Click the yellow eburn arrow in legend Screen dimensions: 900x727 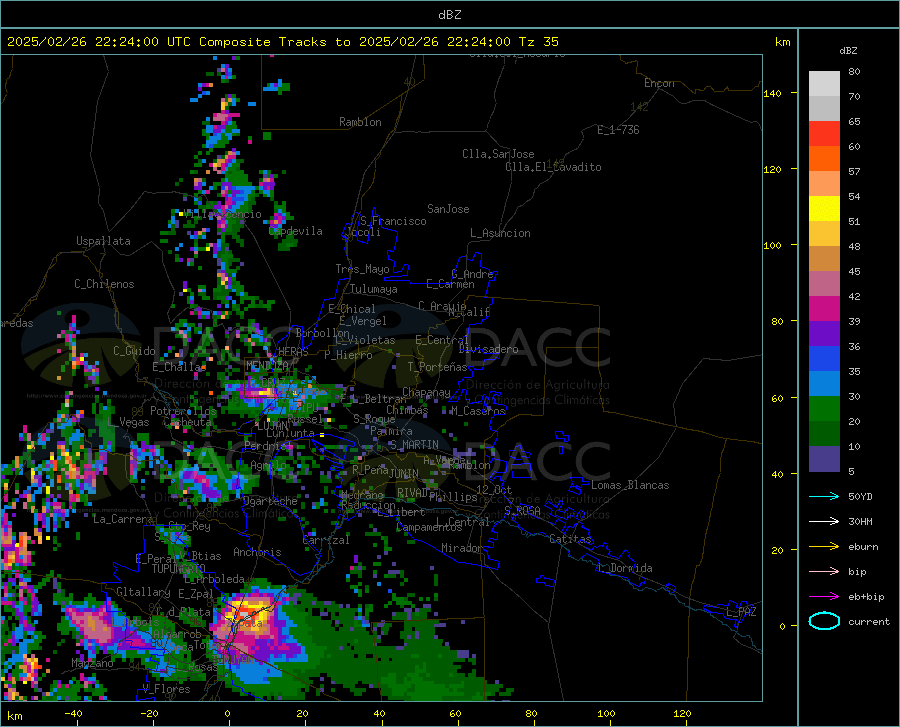coord(824,547)
